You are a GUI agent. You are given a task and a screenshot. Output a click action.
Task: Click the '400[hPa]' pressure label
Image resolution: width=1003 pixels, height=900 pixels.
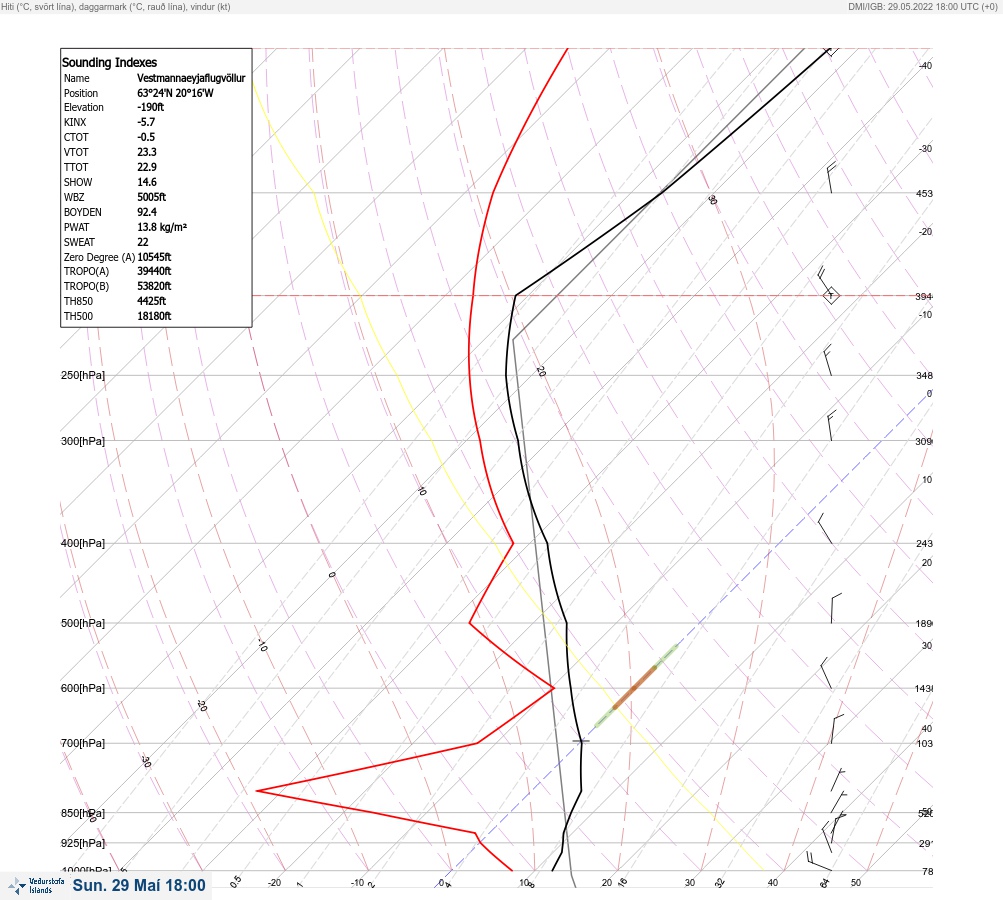[x=83, y=543]
